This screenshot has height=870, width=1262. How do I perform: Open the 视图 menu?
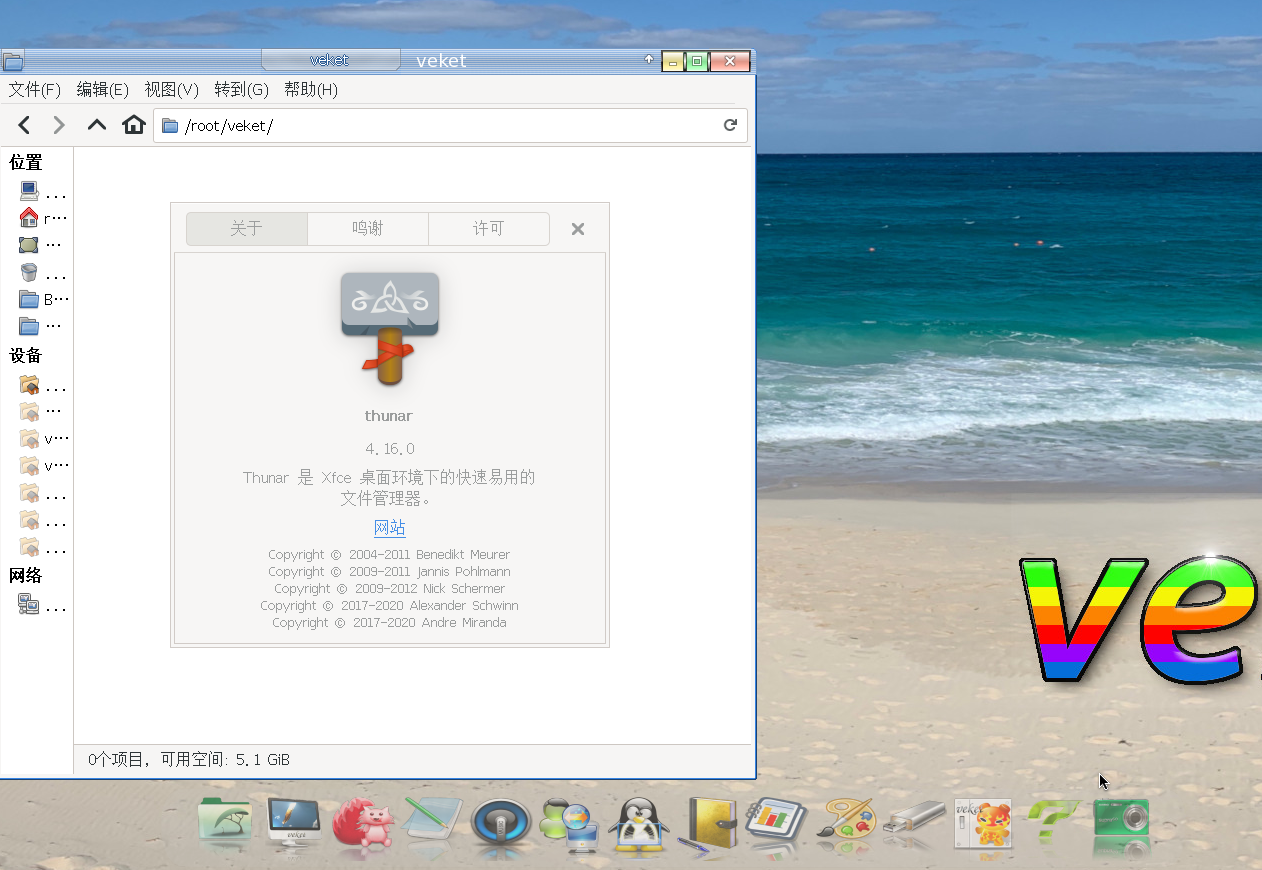click(x=170, y=89)
